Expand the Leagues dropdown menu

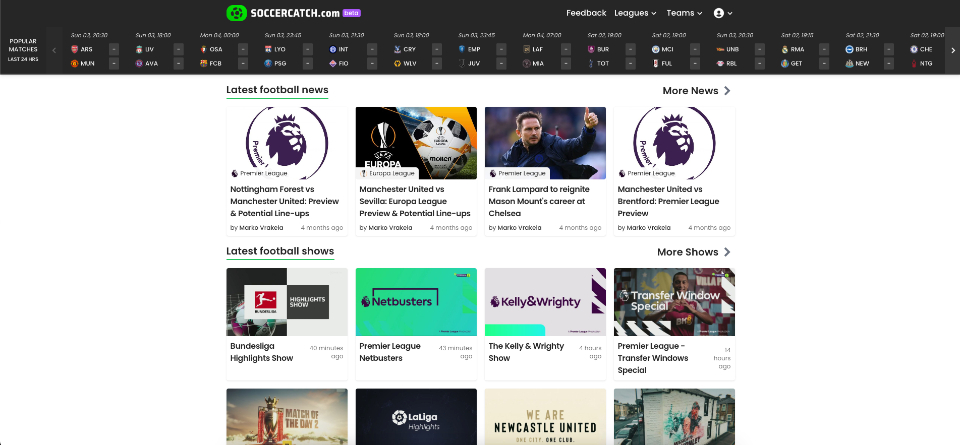point(635,13)
